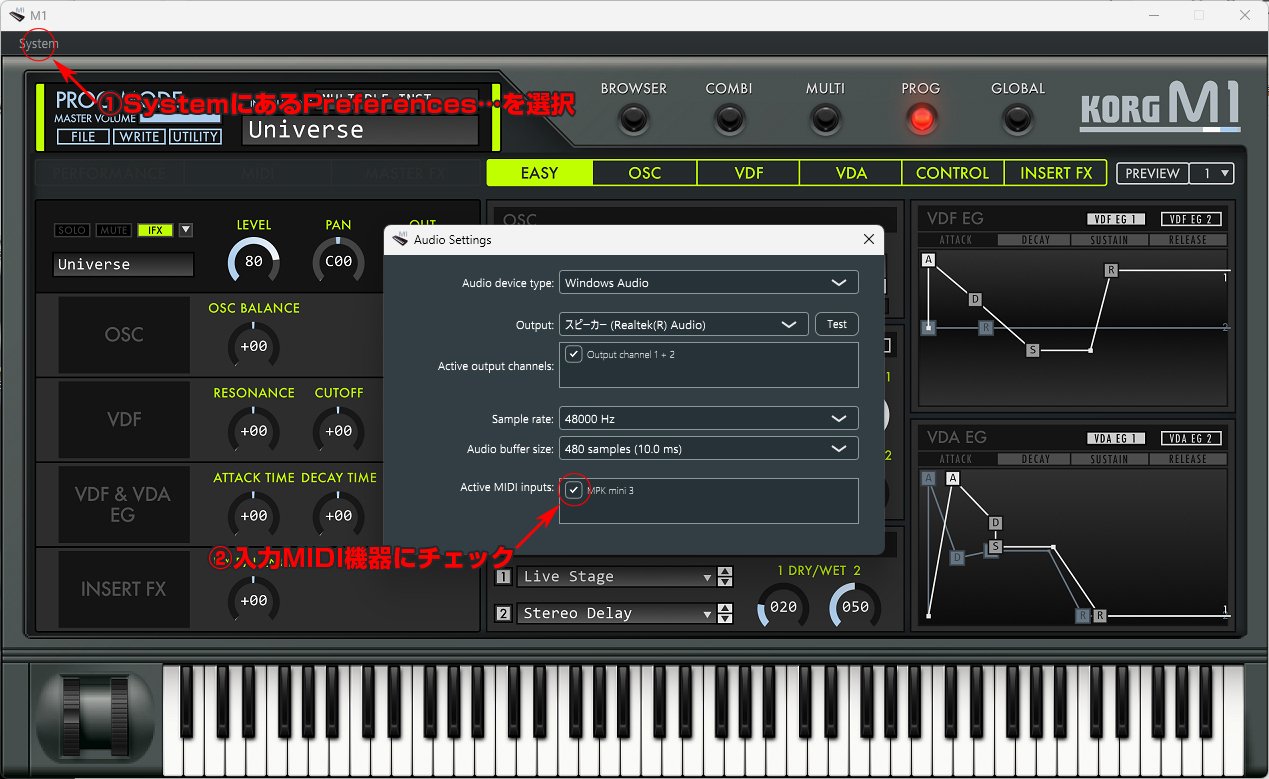Click the A node in VDF EG graph
Image resolution: width=1269 pixels, height=779 pixels.
point(929,260)
